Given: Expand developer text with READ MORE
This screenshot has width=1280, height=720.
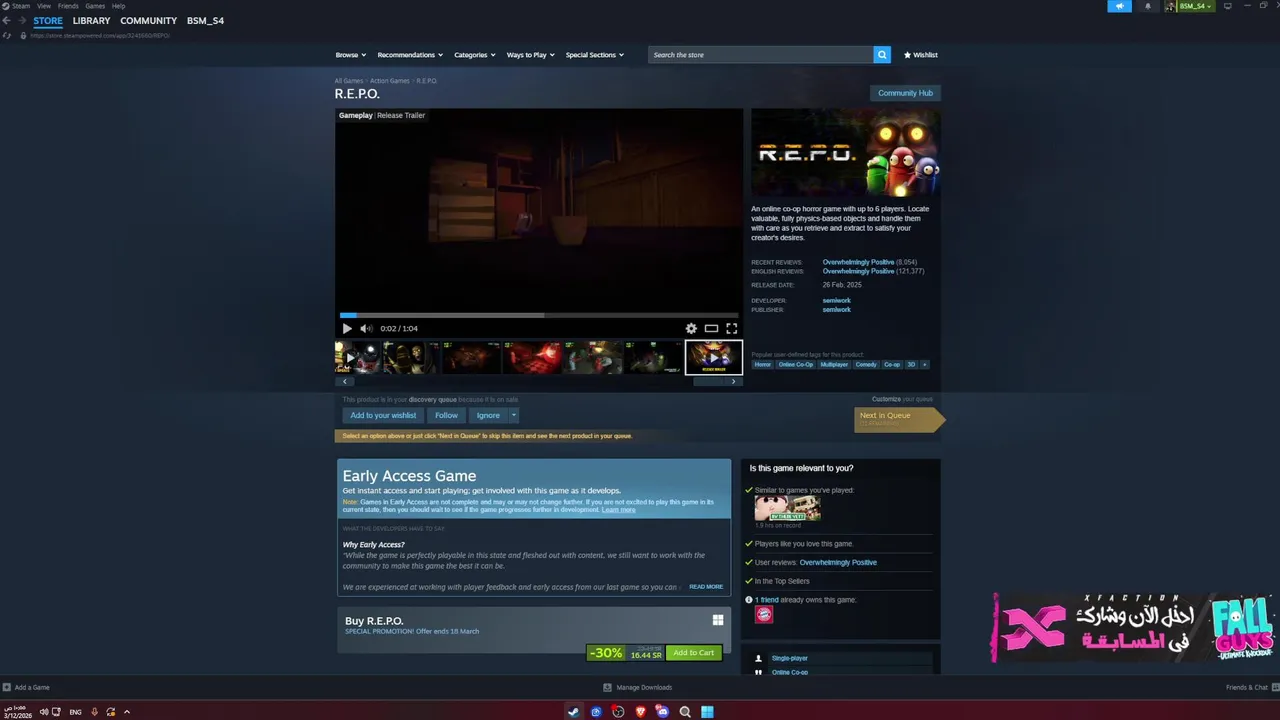Looking at the screenshot, I should pyautogui.click(x=706, y=587).
